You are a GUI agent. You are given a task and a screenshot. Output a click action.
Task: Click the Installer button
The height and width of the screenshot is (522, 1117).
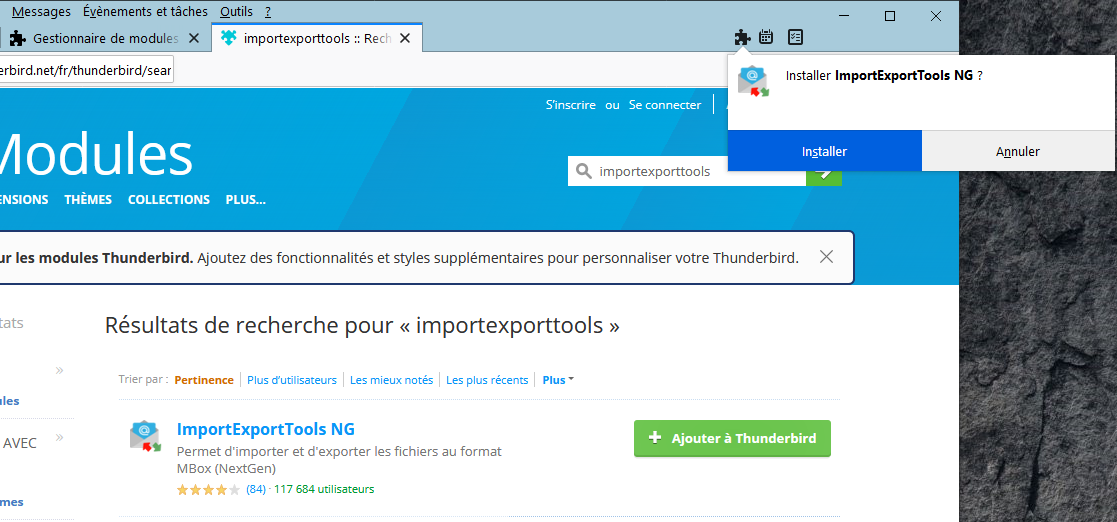[x=825, y=151]
